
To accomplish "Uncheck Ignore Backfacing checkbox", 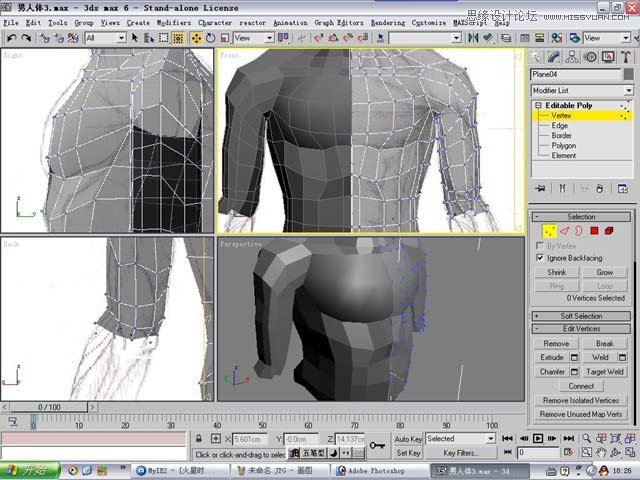I will (x=540, y=258).
